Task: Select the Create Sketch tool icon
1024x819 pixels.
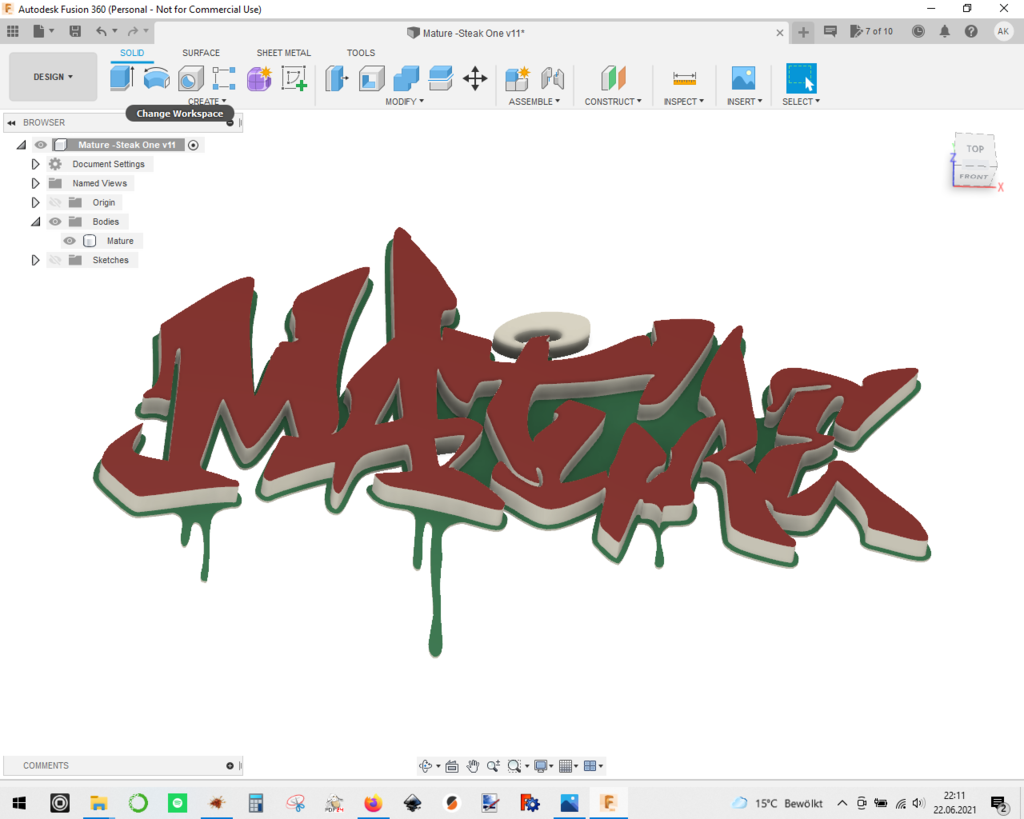Action: [x=294, y=78]
